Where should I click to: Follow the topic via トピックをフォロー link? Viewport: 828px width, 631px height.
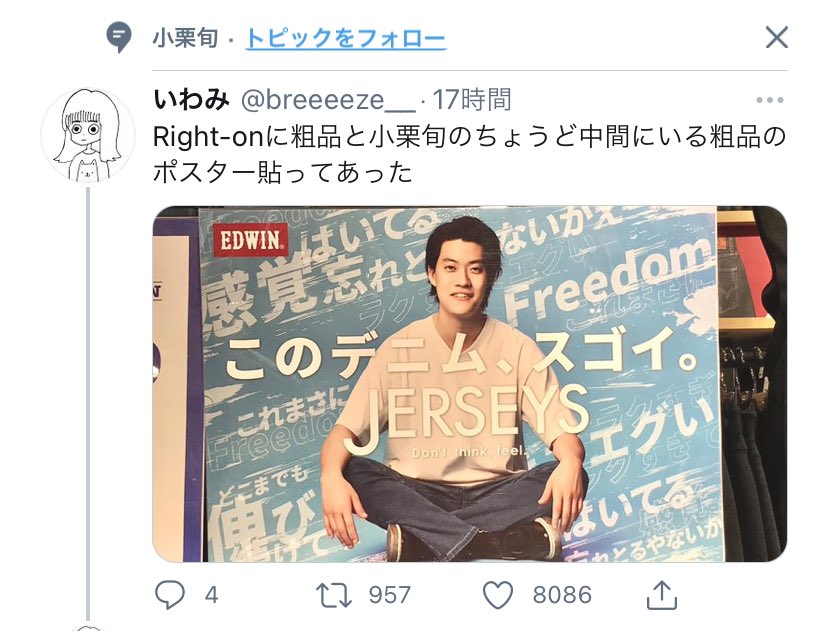[346, 39]
